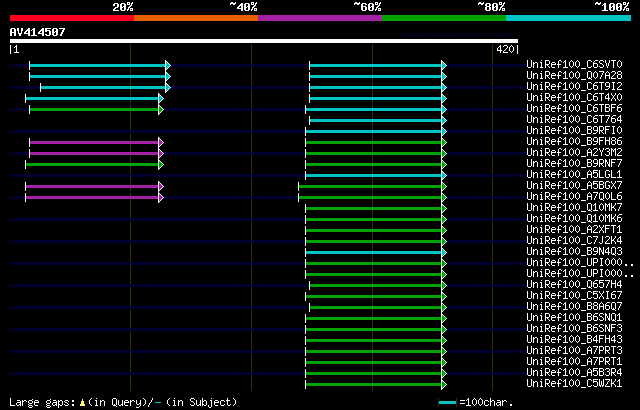Open subject UniRef100_B8A6Q7
Viewport: 640px width, 410px height.
[x=574, y=307]
